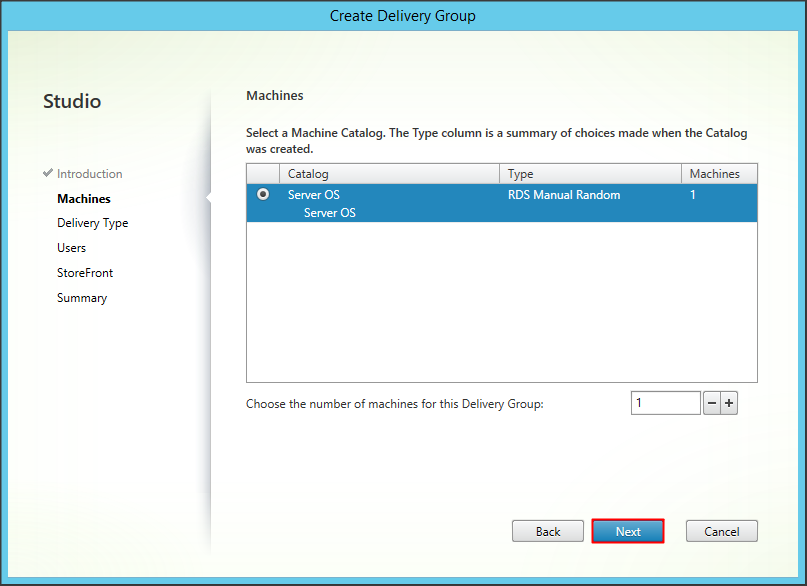Sort by the Type column header
Viewport: 807px width, 586px height.
pyautogui.click(x=590, y=174)
